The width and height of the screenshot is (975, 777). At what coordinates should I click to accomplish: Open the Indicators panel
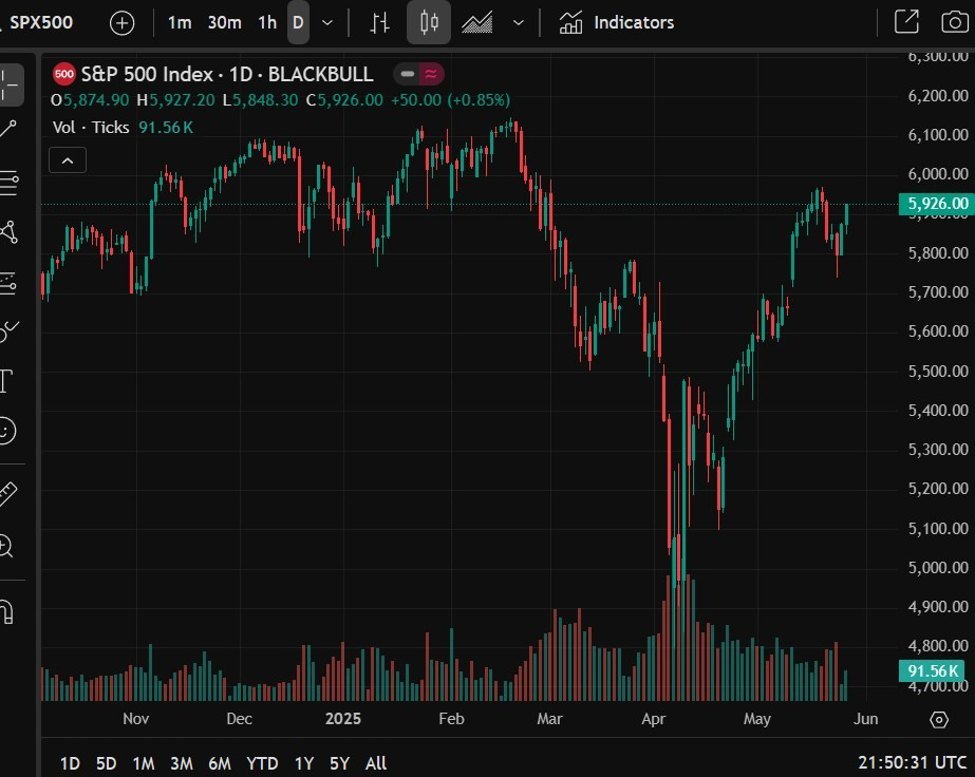(x=616, y=22)
